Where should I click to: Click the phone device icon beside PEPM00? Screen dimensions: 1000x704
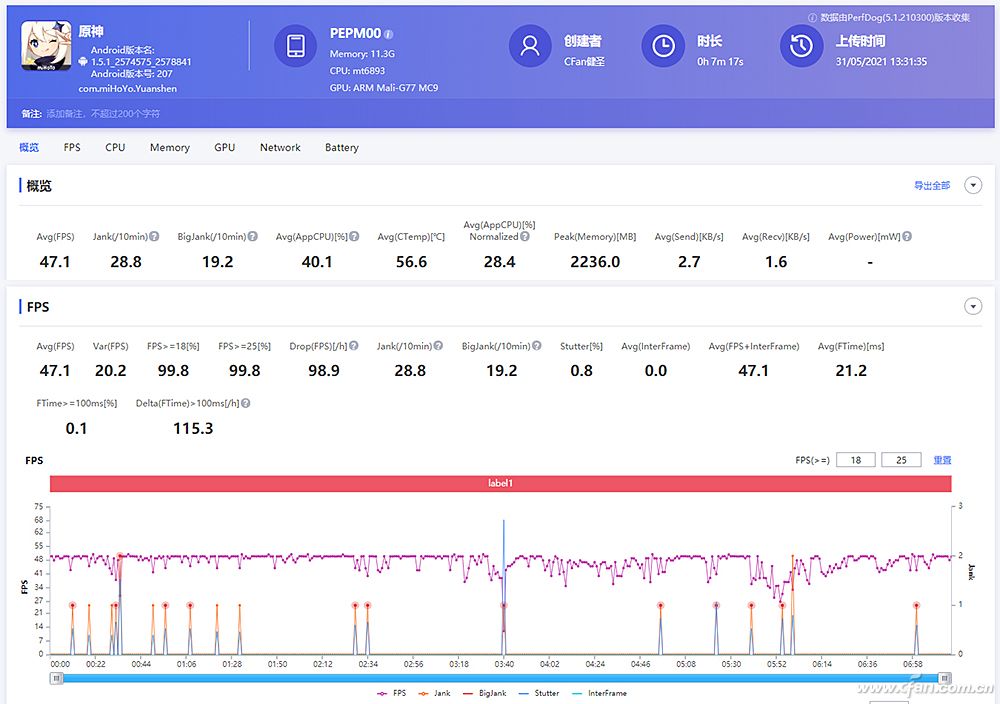[295, 46]
